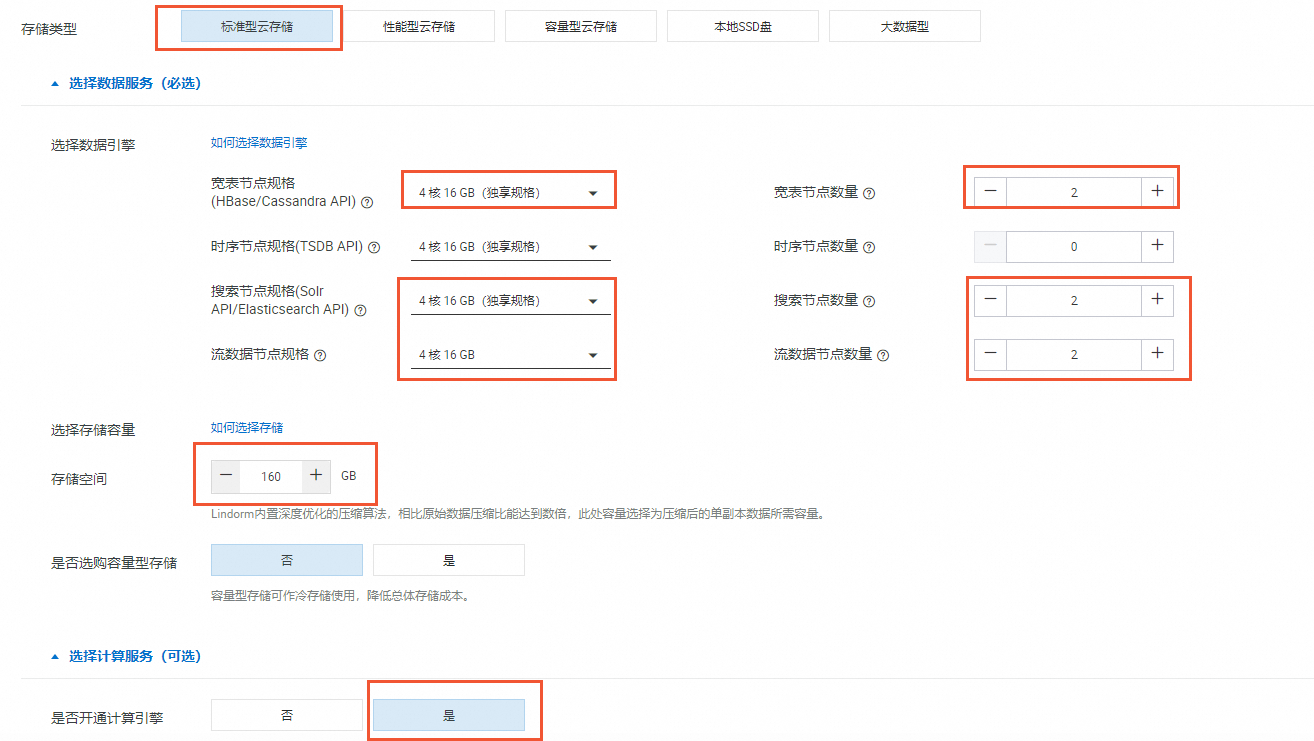Increase 流数据节点数量 with plus button
The height and width of the screenshot is (741, 1314).
click(1157, 354)
